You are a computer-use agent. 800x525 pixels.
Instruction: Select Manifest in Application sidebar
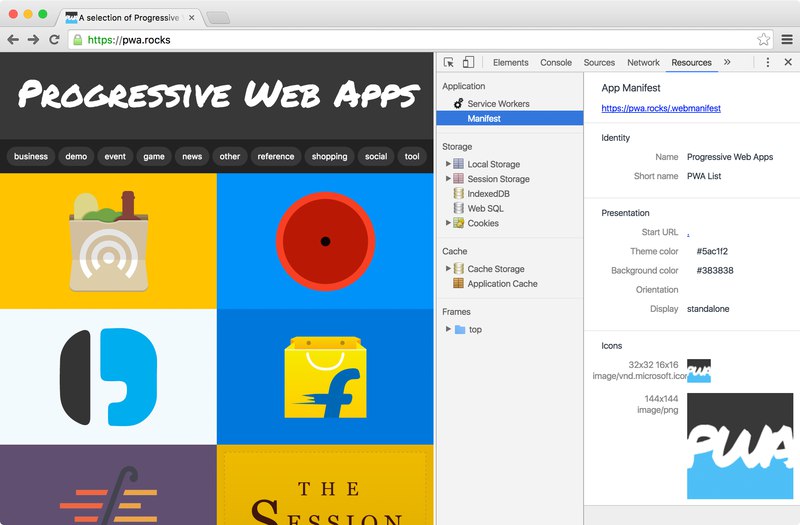click(x=510, y=118)
